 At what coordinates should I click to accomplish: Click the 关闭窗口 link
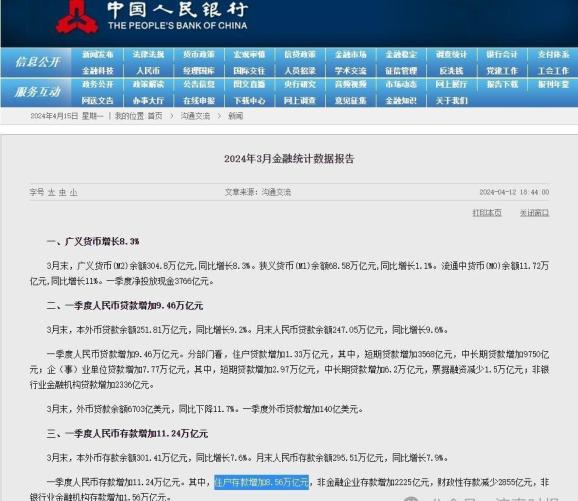[535, 213]
